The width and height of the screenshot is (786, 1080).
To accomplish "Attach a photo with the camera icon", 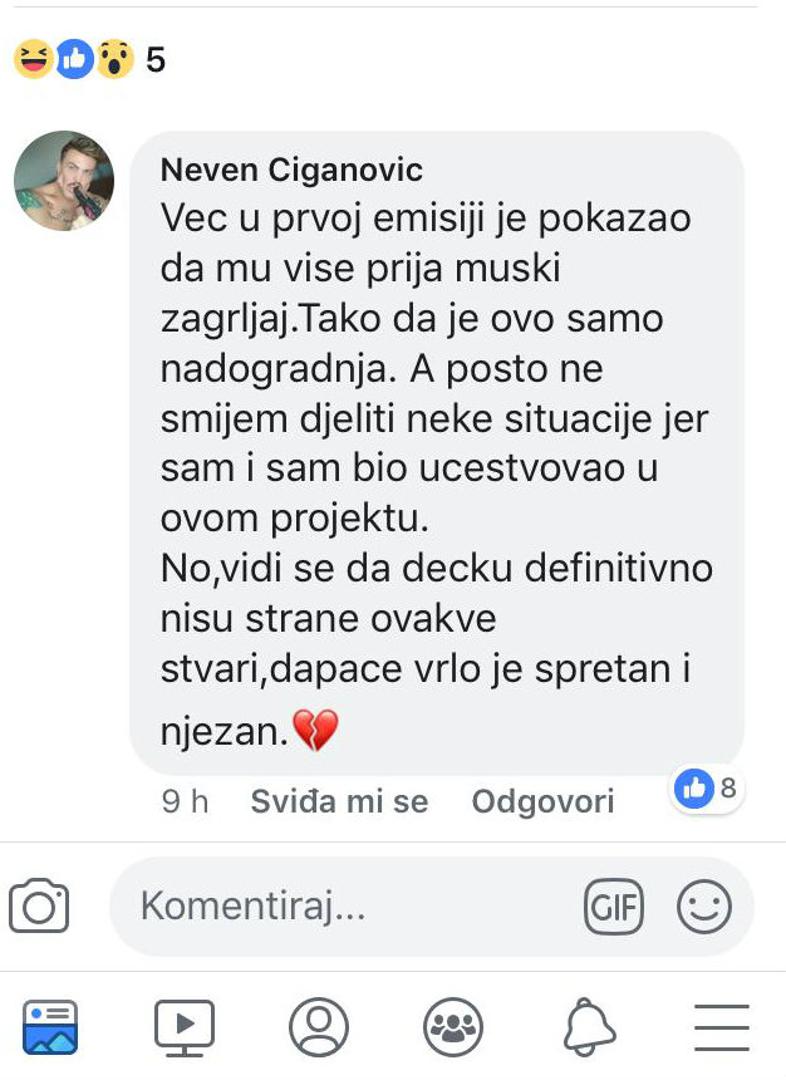I will (39, 907).
